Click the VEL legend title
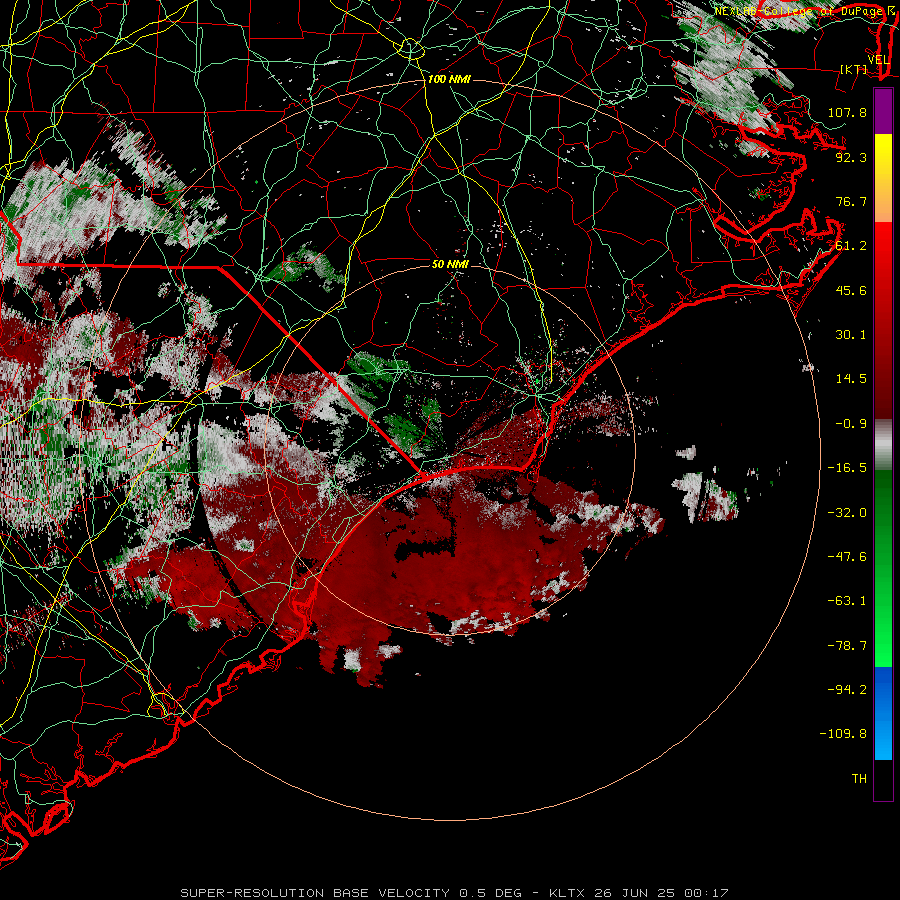The width and height of the screenshot is (900, 900). tap(878, 60)
